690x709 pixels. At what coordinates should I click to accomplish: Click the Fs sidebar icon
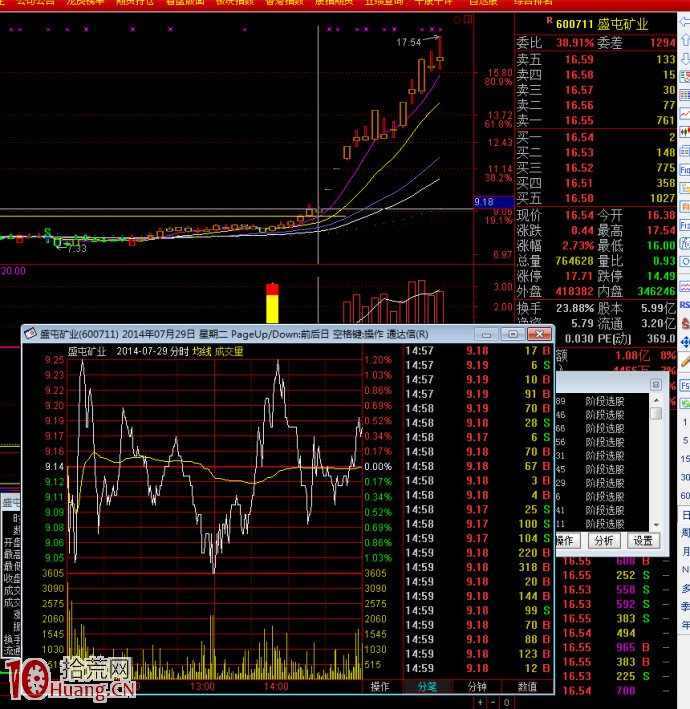(x=685, y=386)
